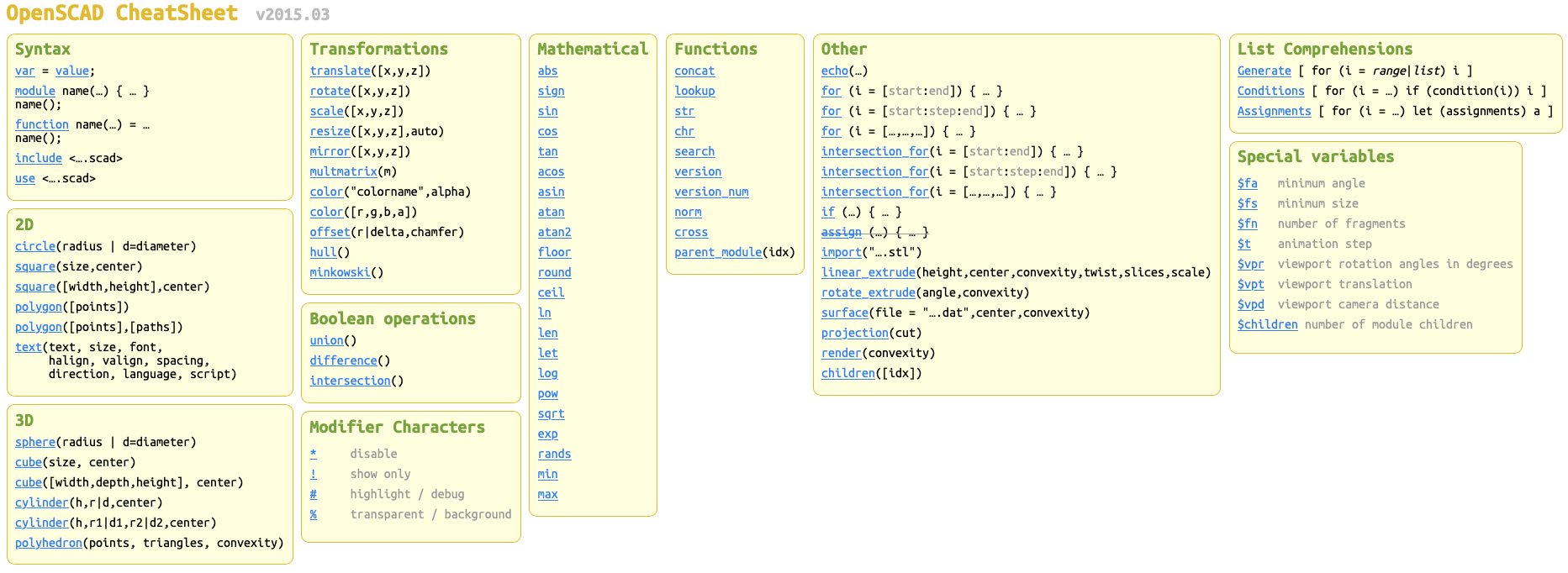Image resolution: width=1568 pixels, height=573 pixels.
Task: Click the include syntax link
Action: pos(39,159)
